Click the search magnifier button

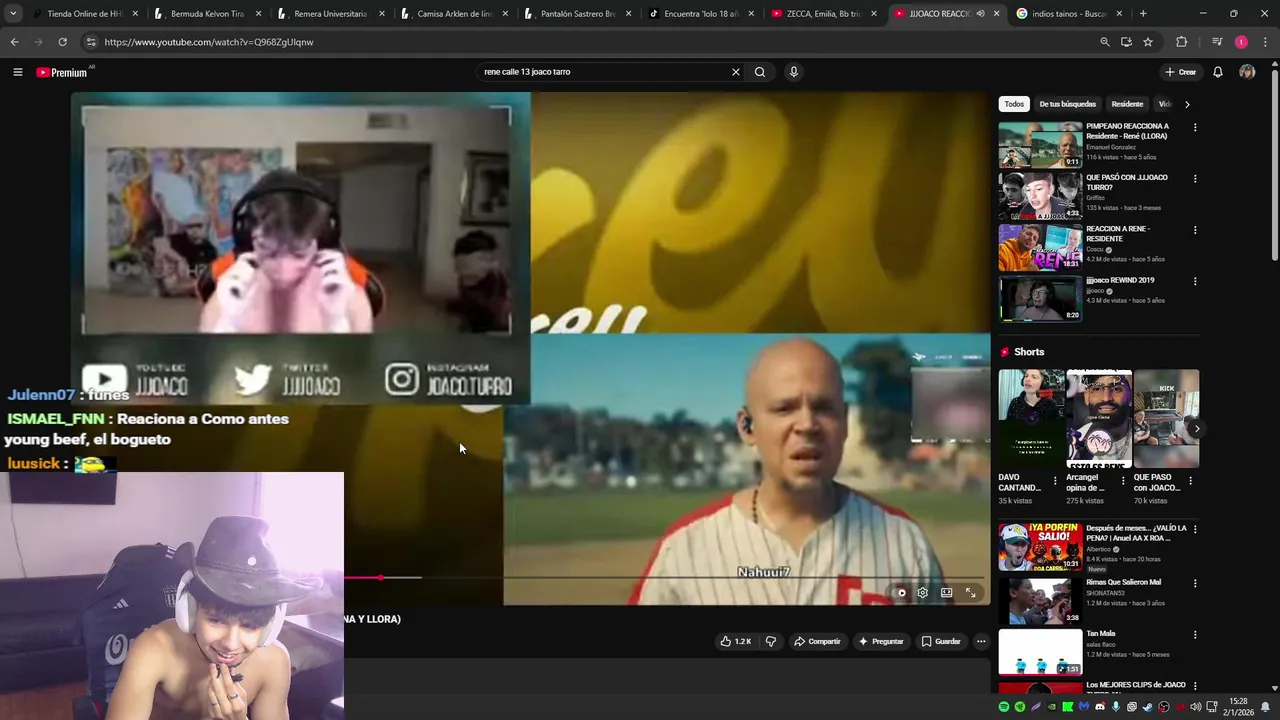[760, 72]
